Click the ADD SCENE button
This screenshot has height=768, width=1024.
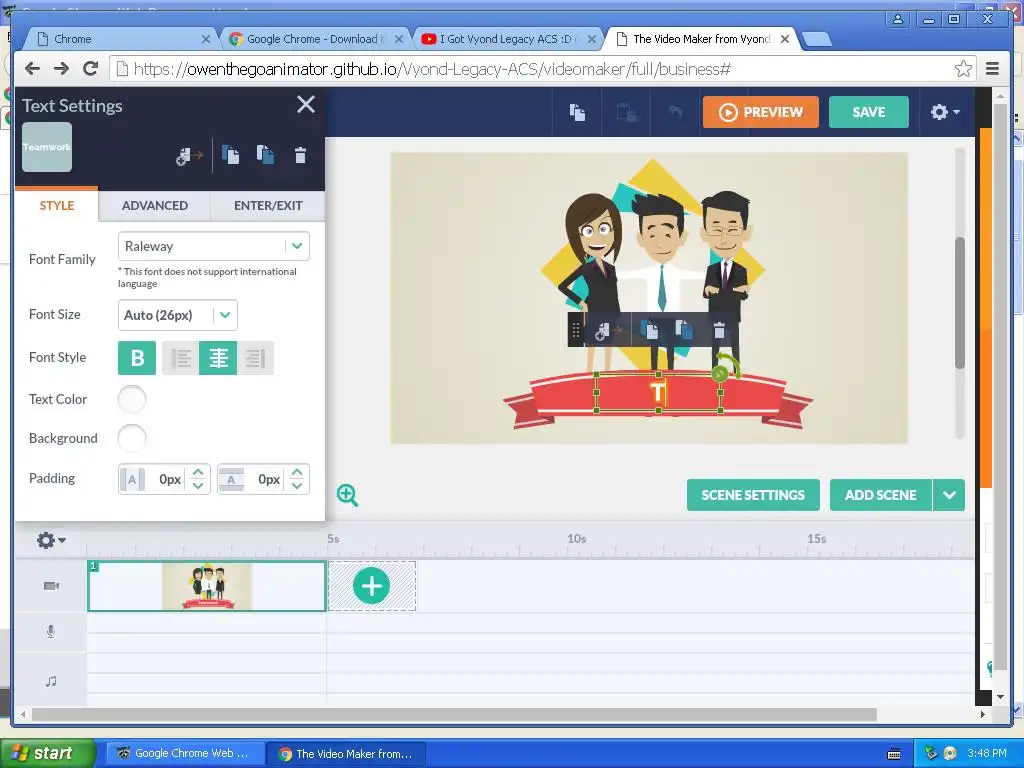point(880,495)
